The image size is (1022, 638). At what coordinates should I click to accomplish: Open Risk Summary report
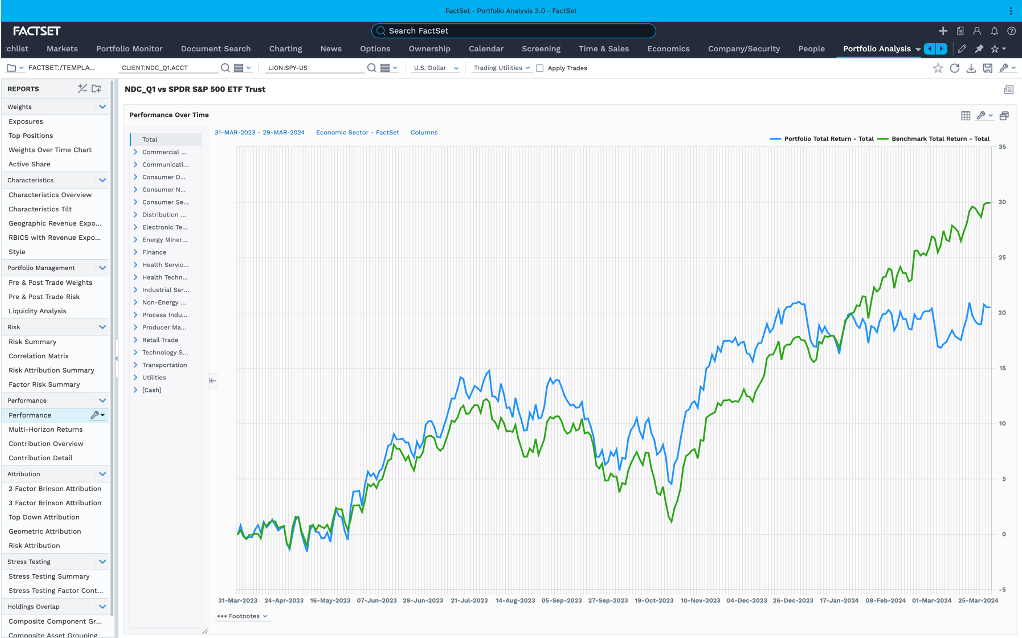click(x=33, y=341)
